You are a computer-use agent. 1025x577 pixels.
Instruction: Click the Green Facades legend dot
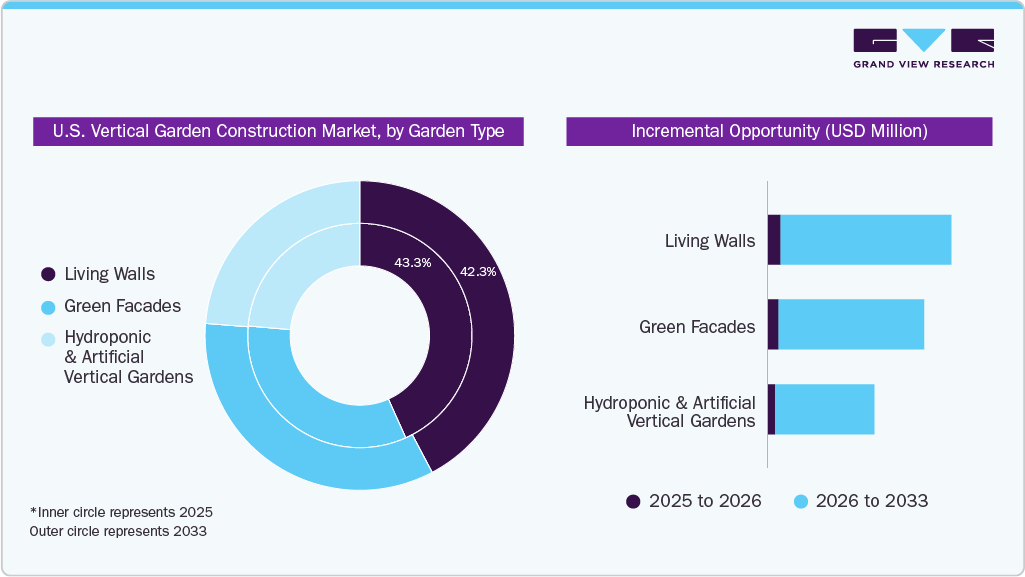pos(48,307)
